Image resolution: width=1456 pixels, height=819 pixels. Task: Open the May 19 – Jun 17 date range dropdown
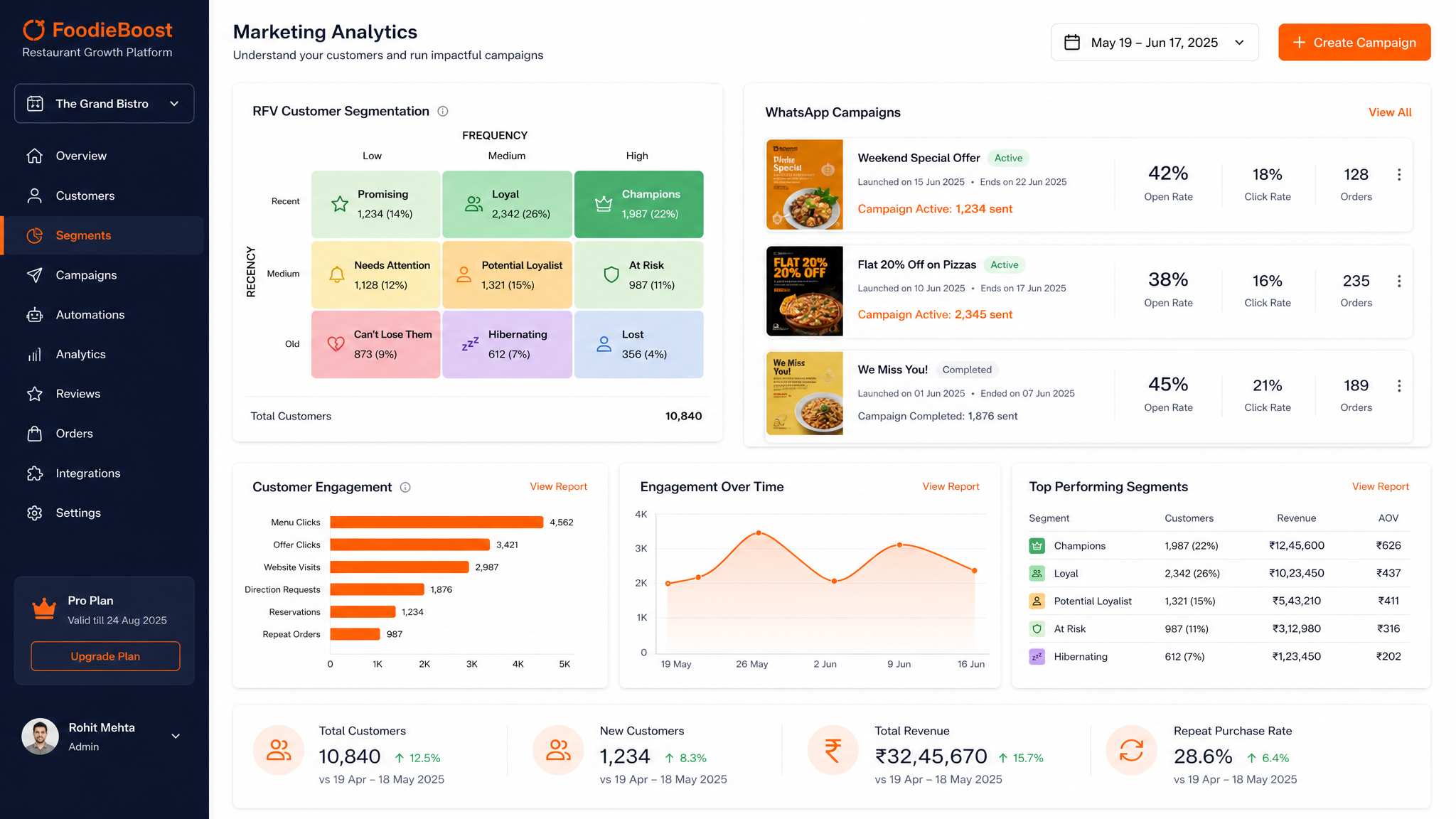pyautogui.click(x=1155, y=43)
